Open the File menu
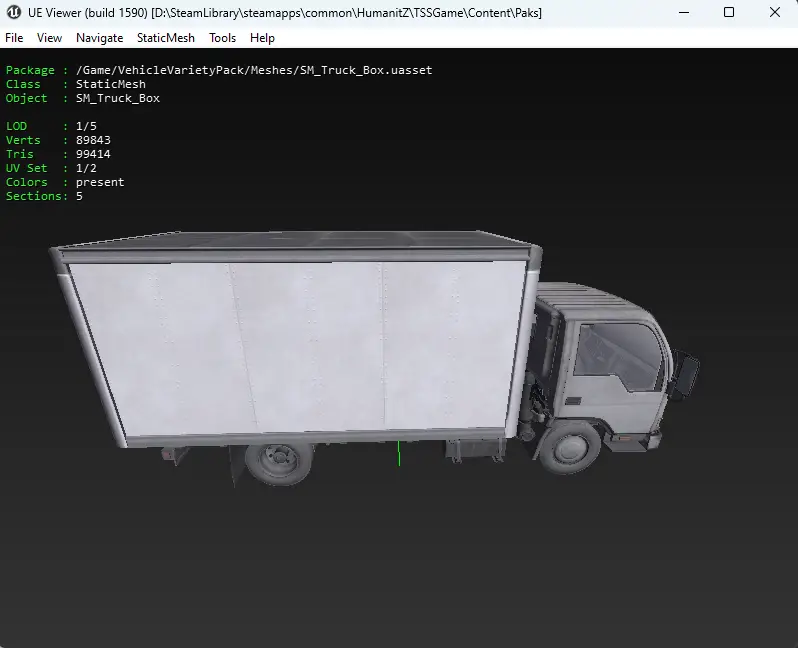The image size is (798, 648). click(x=14, y=38)
